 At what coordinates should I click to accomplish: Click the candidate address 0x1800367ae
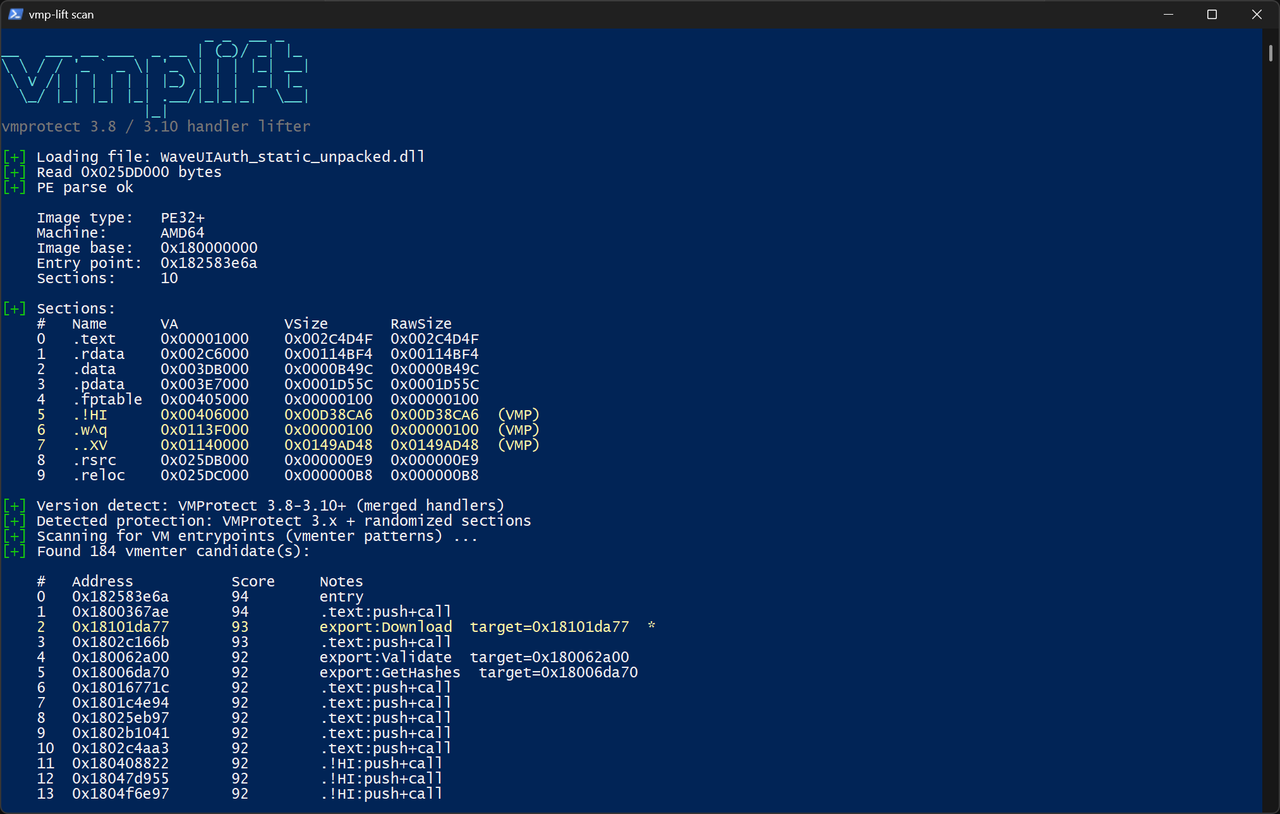[121, 612]
